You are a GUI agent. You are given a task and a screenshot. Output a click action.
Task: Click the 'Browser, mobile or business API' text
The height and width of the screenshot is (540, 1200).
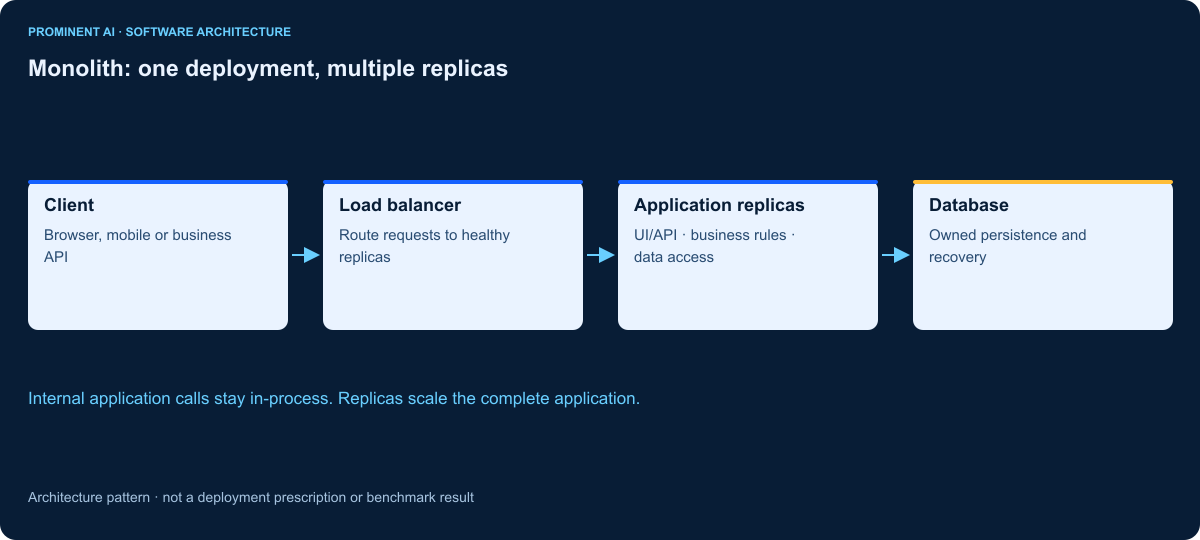coord(138,246)
